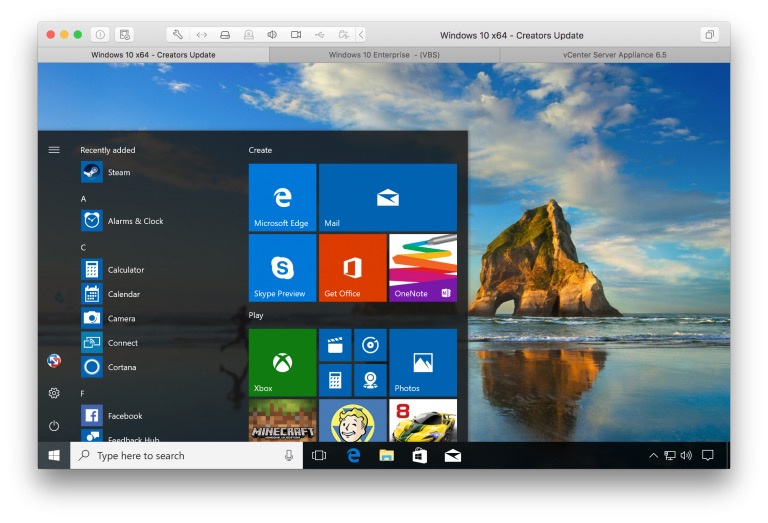Switch to Windows 10 Enterprise (VBS) tab
768x523 pixels.
click(384, 55)
